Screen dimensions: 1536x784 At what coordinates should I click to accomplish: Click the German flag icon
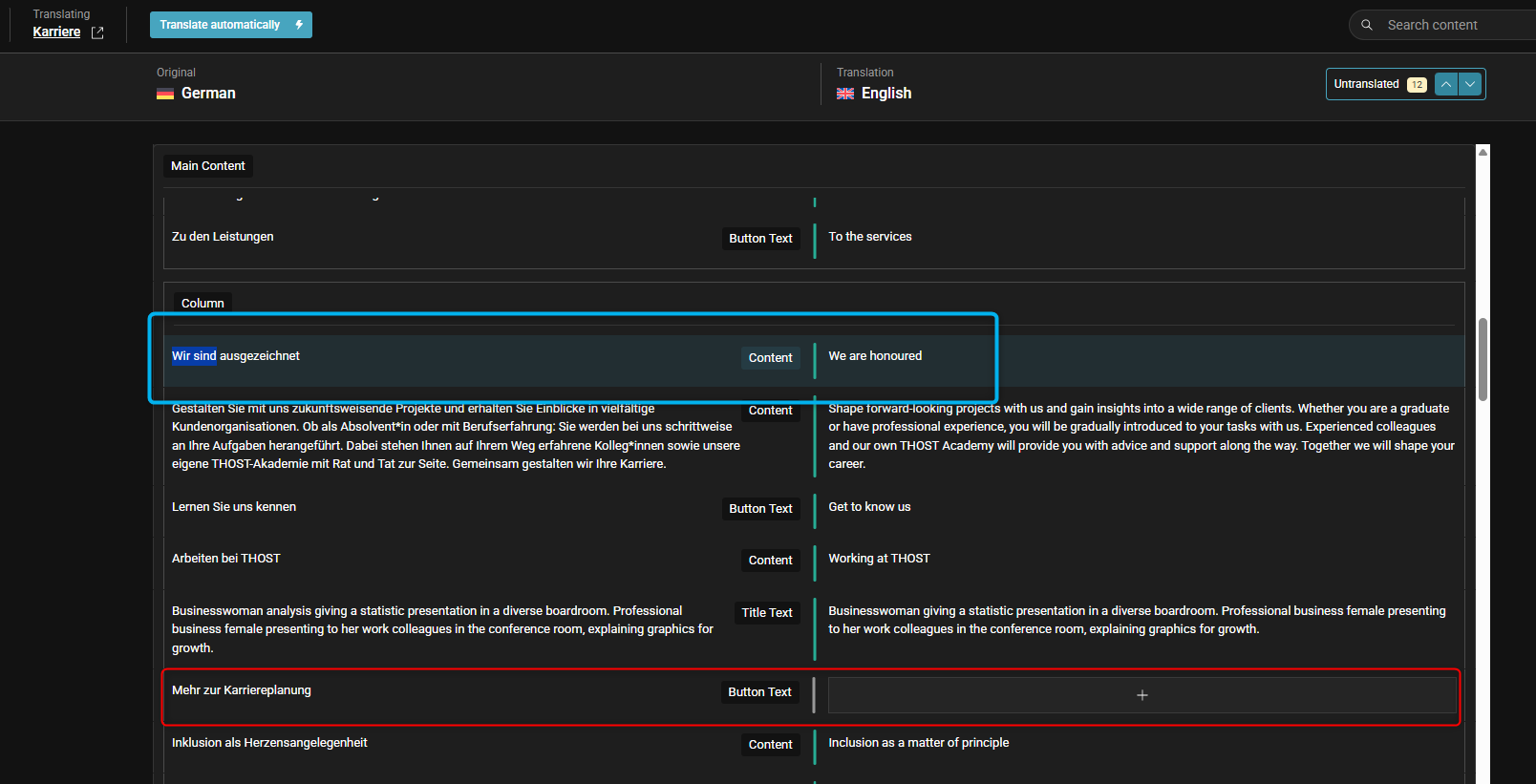(x=165, y=94)
